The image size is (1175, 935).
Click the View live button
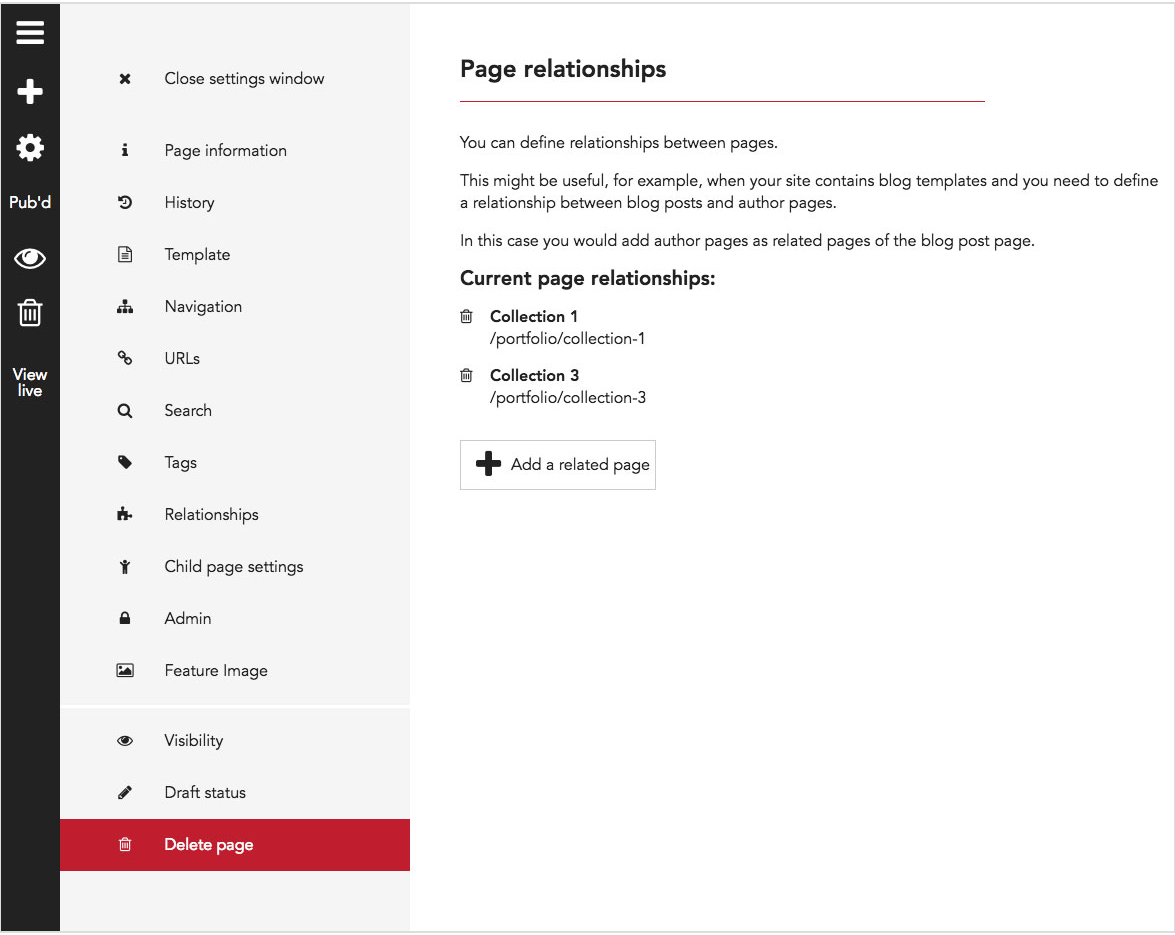pyautogui.click(x=30, y=382)
